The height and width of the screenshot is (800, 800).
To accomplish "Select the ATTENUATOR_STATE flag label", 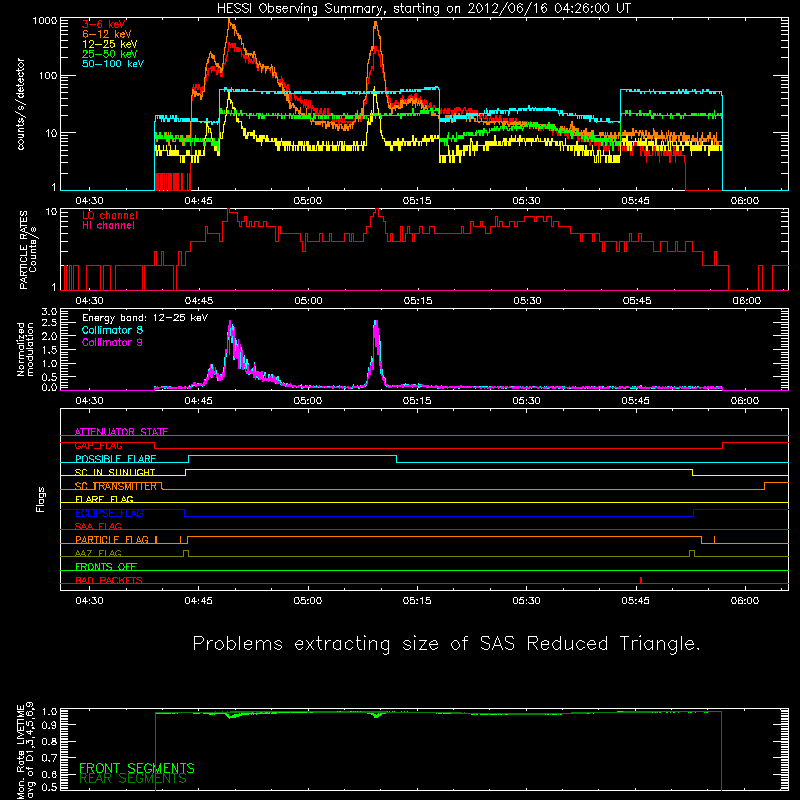I will click(x=121, y=432).
